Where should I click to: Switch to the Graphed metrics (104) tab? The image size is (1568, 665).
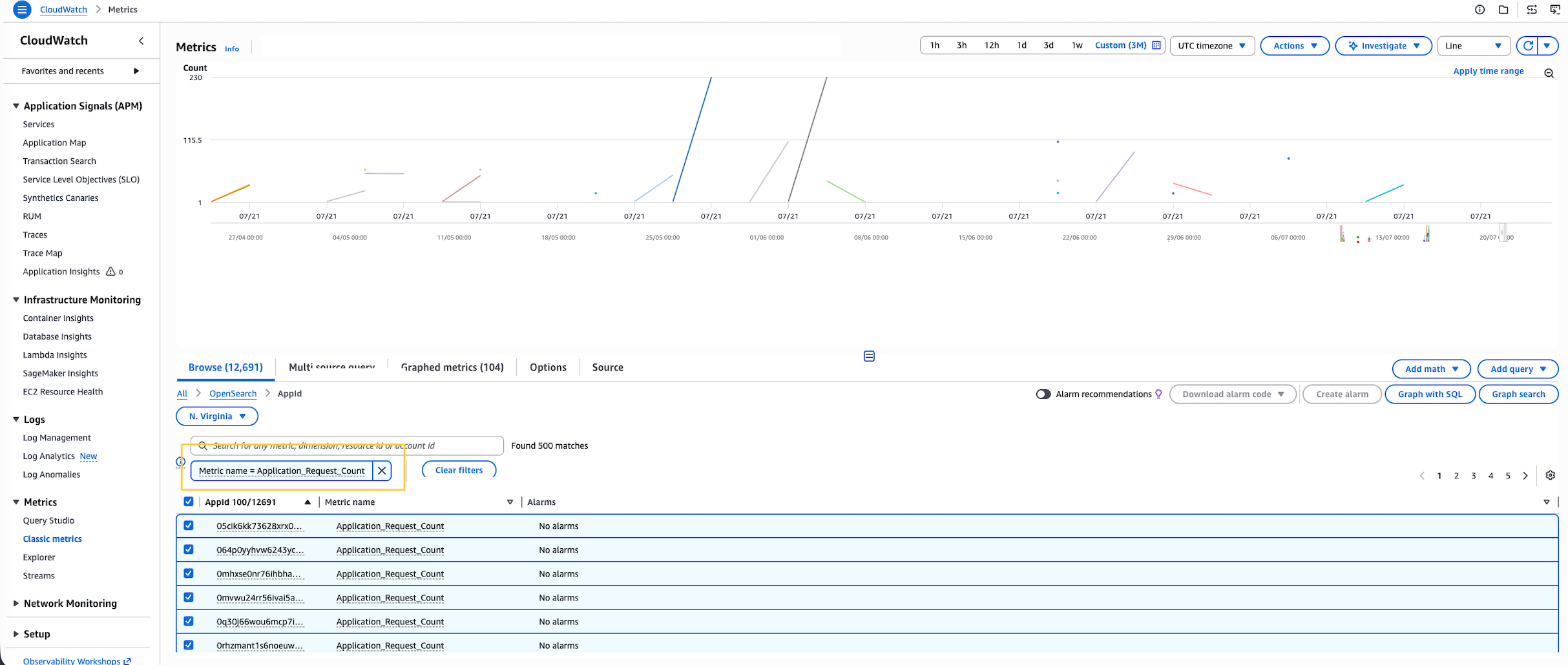click(452, 367)
